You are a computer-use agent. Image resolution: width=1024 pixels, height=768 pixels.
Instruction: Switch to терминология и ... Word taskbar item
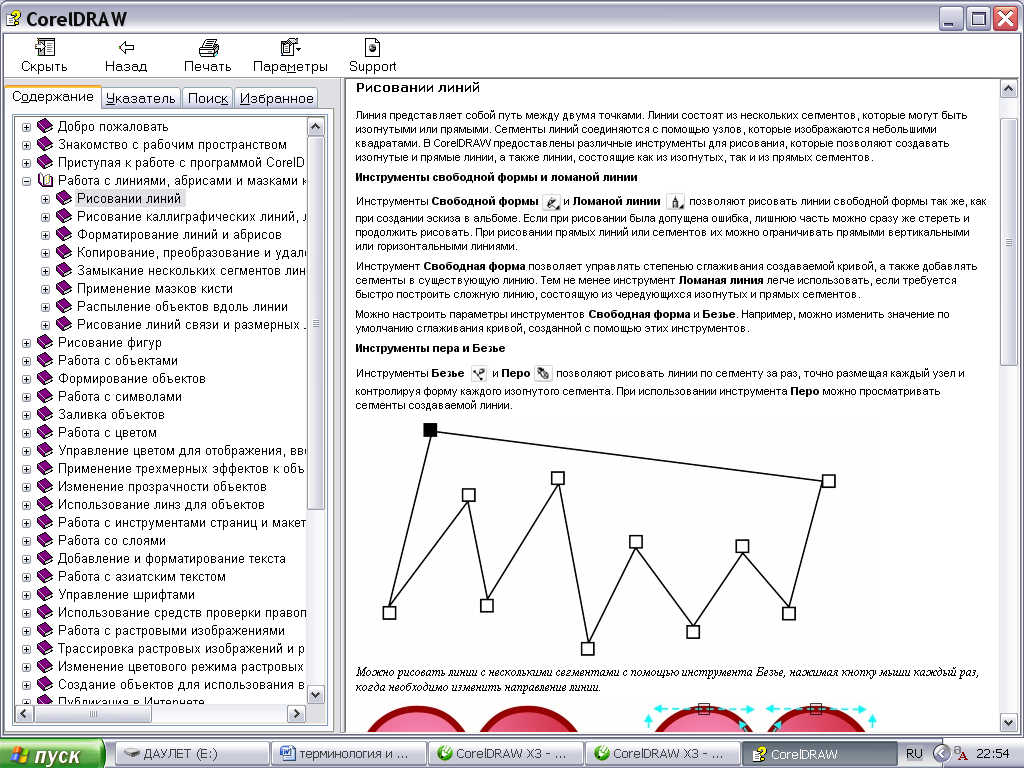(349, 754)
